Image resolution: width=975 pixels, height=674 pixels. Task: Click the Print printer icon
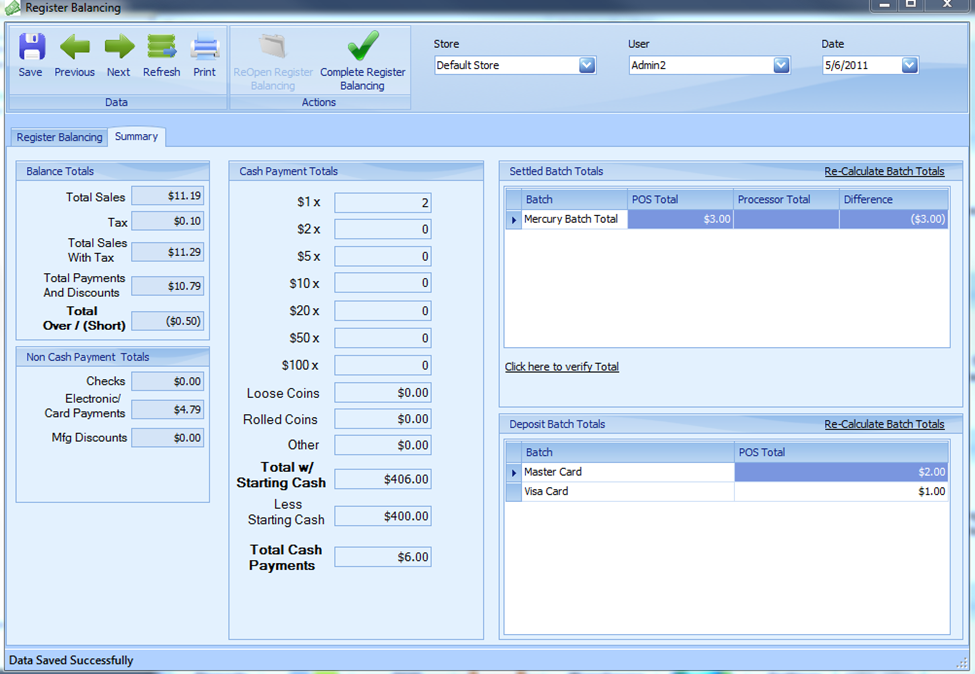(x=205, y=47)
